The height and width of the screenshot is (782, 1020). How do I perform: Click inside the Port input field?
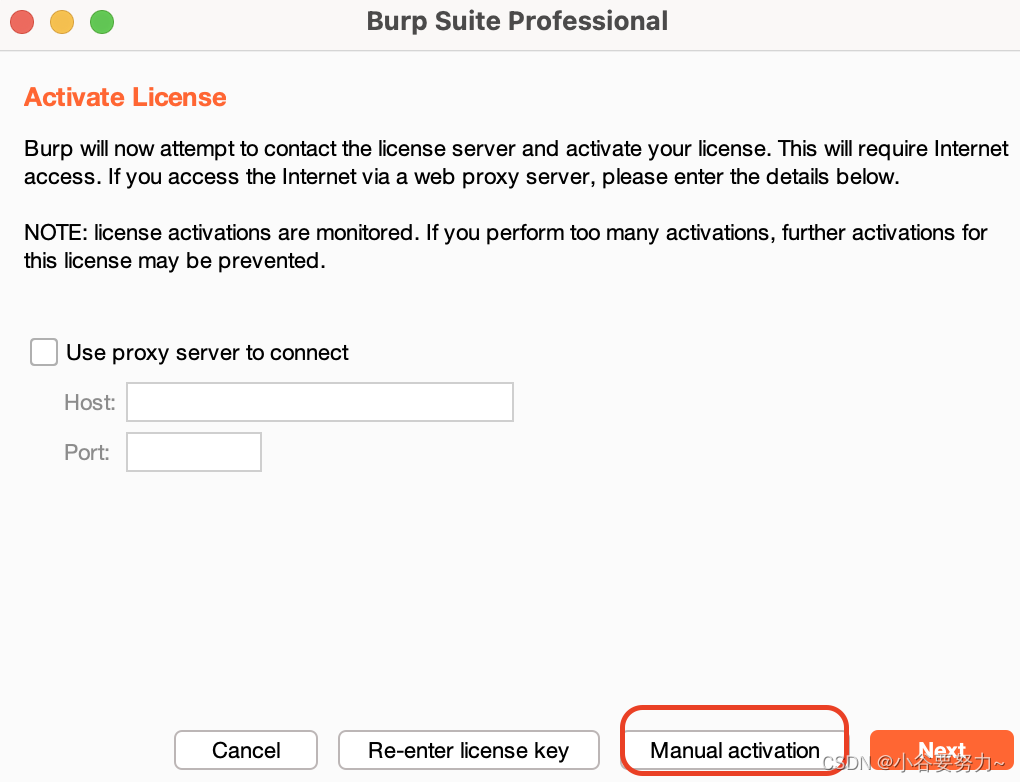193,452
